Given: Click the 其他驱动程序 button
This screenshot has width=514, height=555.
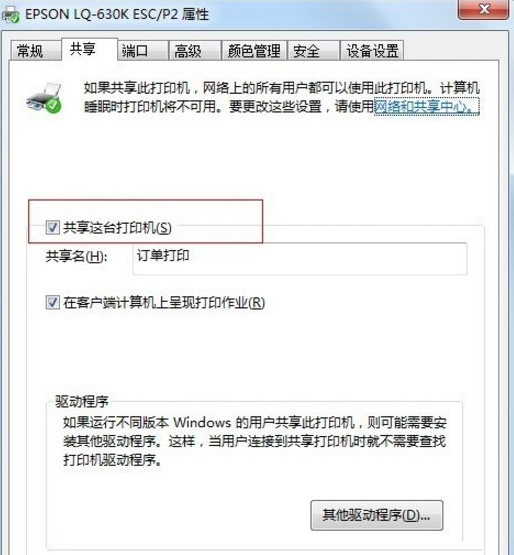Looking at the screenshot, I should coord(377,515).
